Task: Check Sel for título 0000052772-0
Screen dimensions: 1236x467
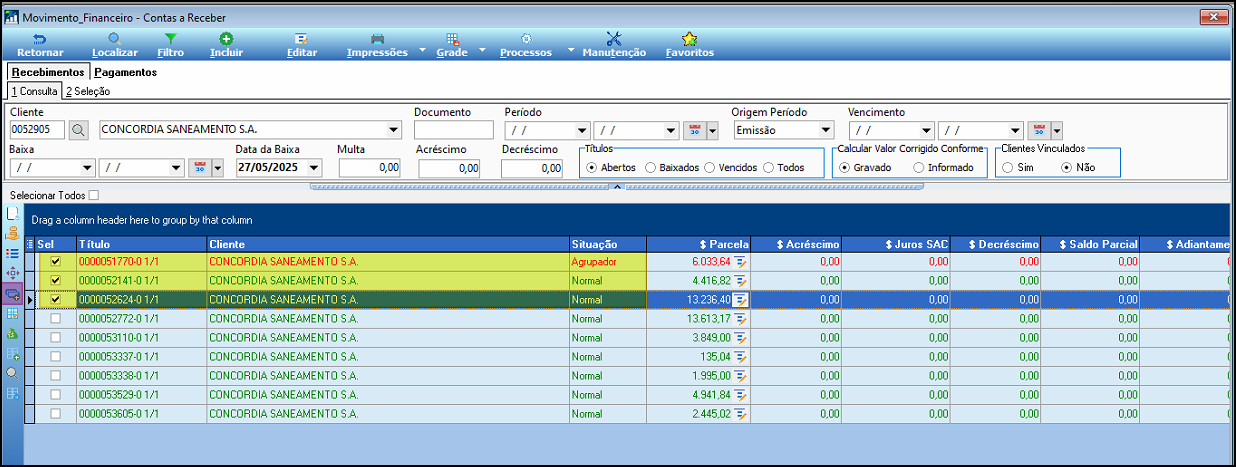Action: tap(56, 319)
